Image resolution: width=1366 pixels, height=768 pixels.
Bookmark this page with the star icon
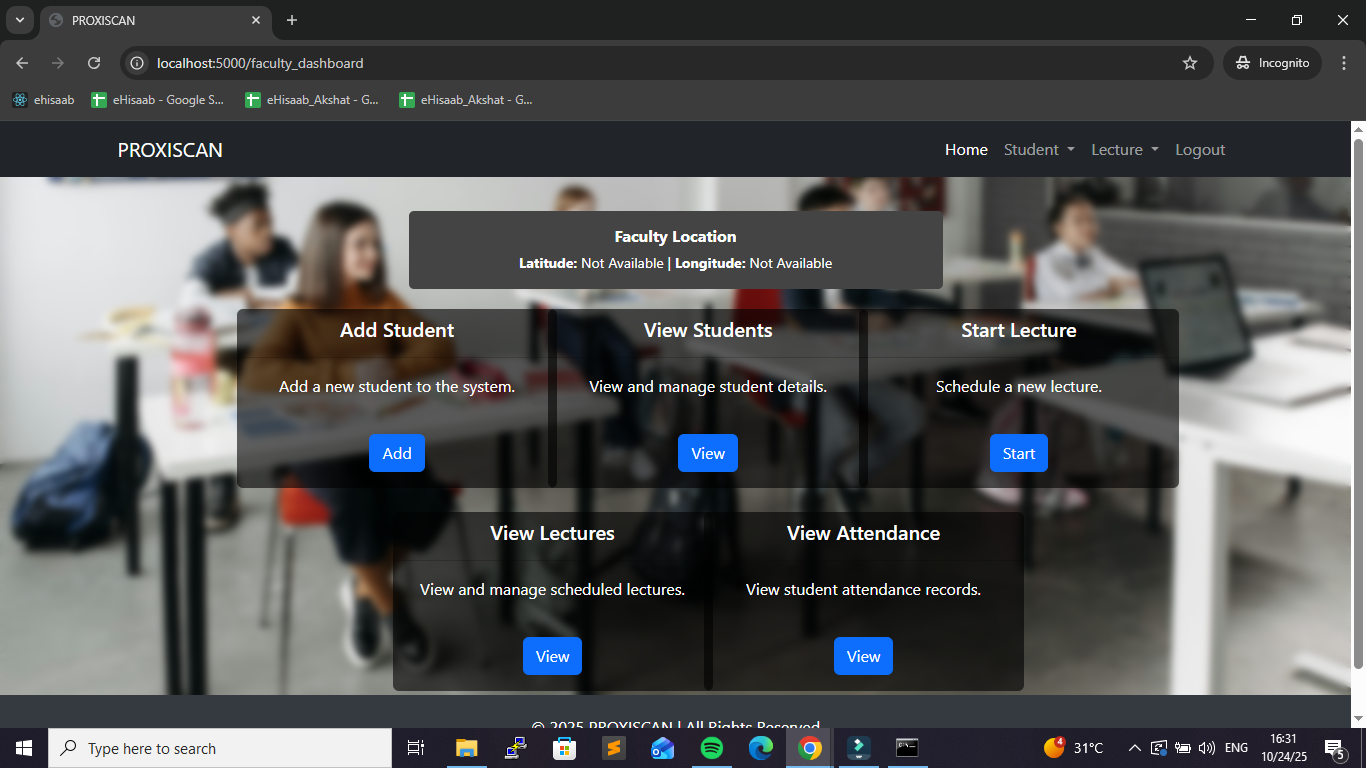point(1189,63)
